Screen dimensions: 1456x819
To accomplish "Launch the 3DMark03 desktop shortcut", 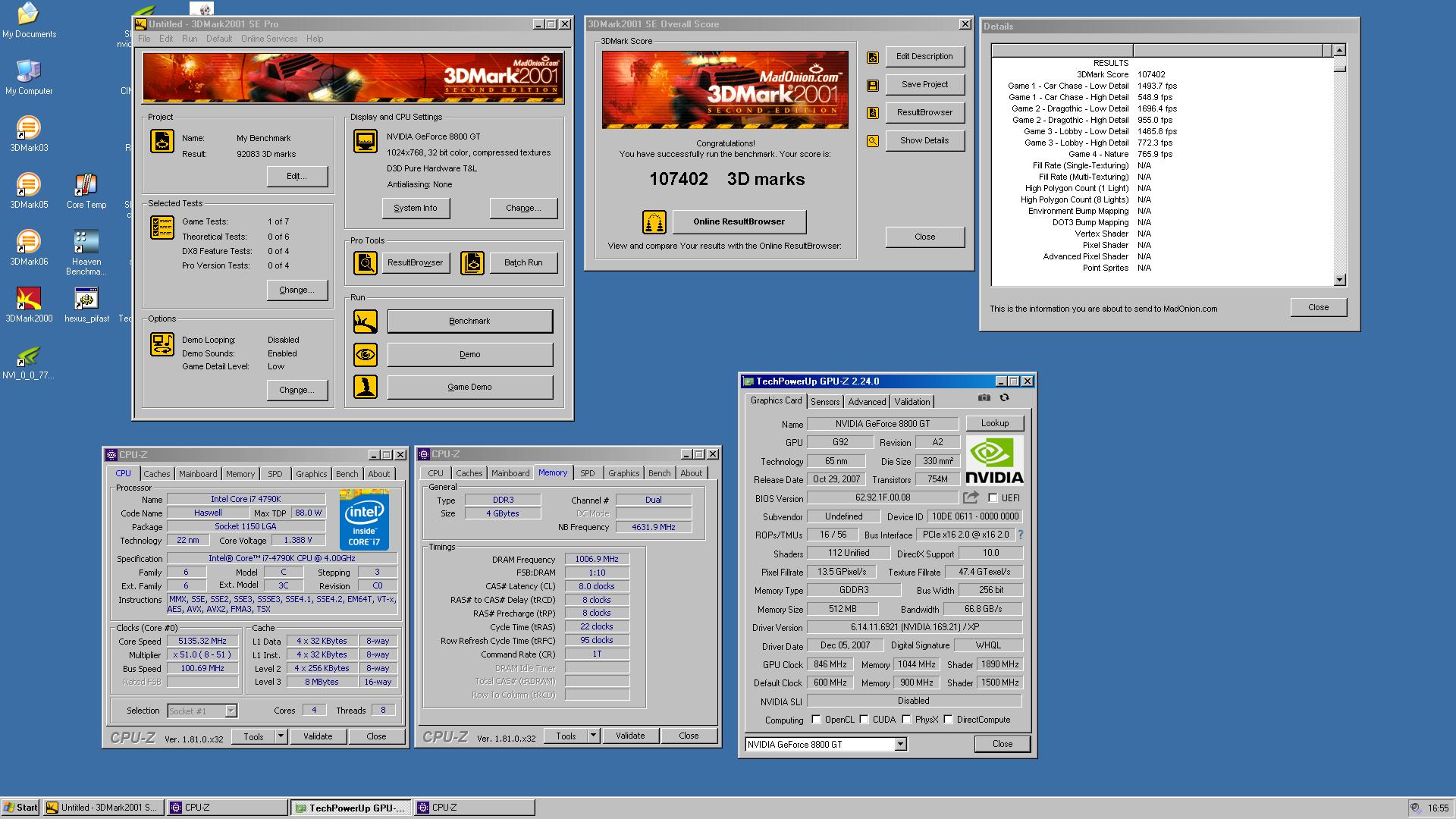I will coord(29,133).
